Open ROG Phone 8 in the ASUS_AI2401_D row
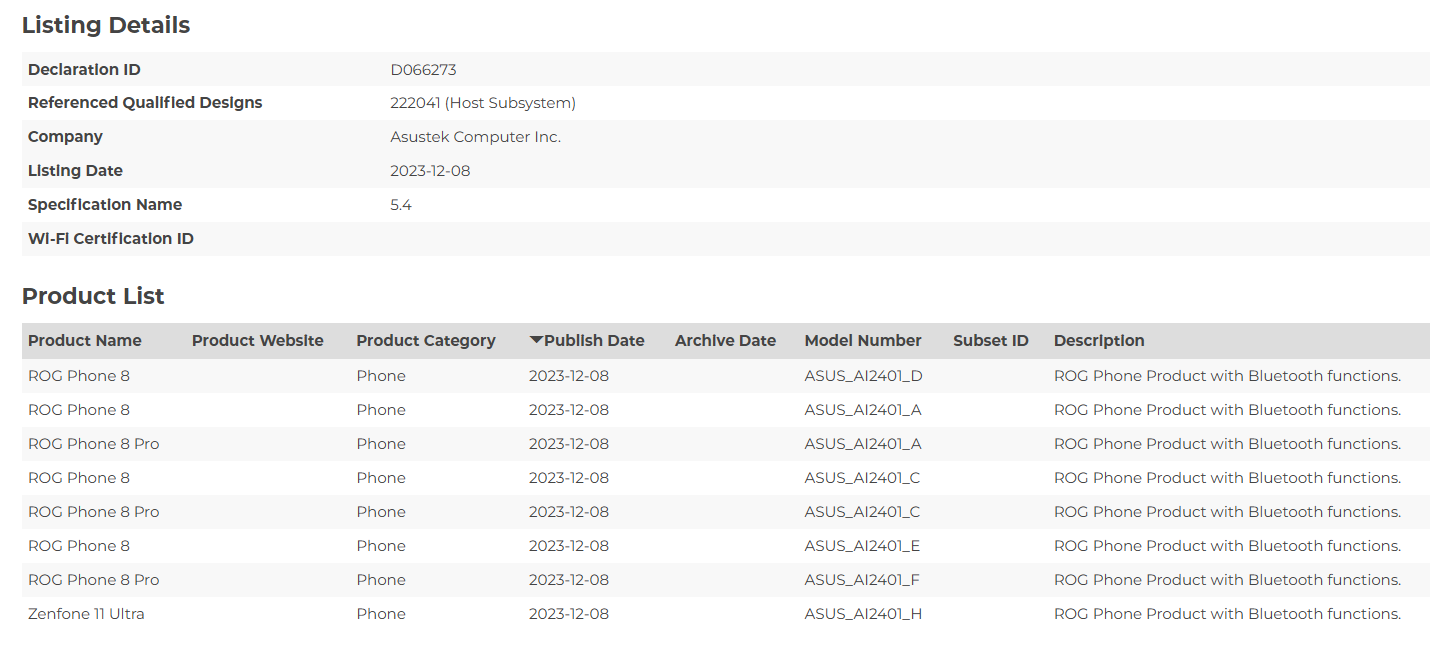 (79, 376)
